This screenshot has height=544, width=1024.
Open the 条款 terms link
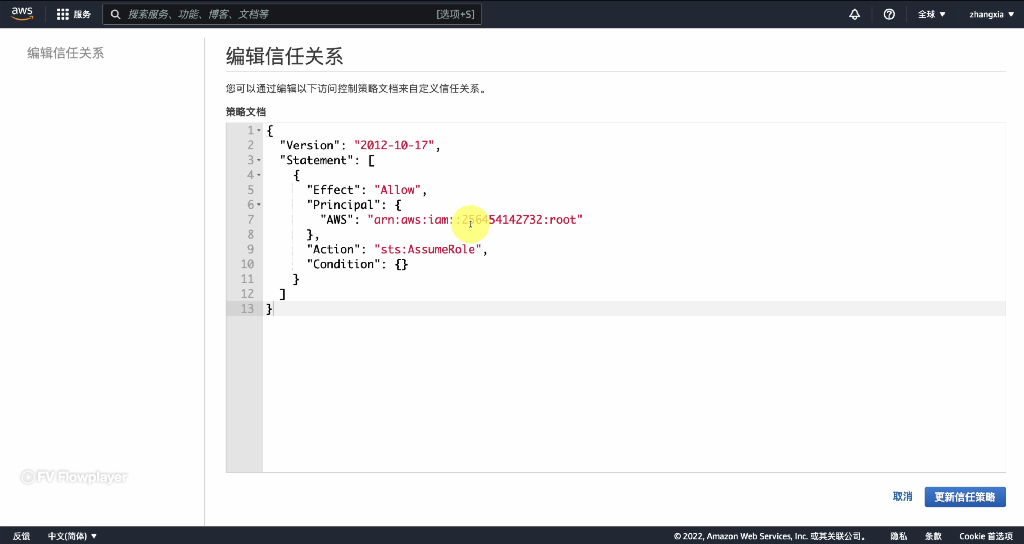click(x=933, y=536)
